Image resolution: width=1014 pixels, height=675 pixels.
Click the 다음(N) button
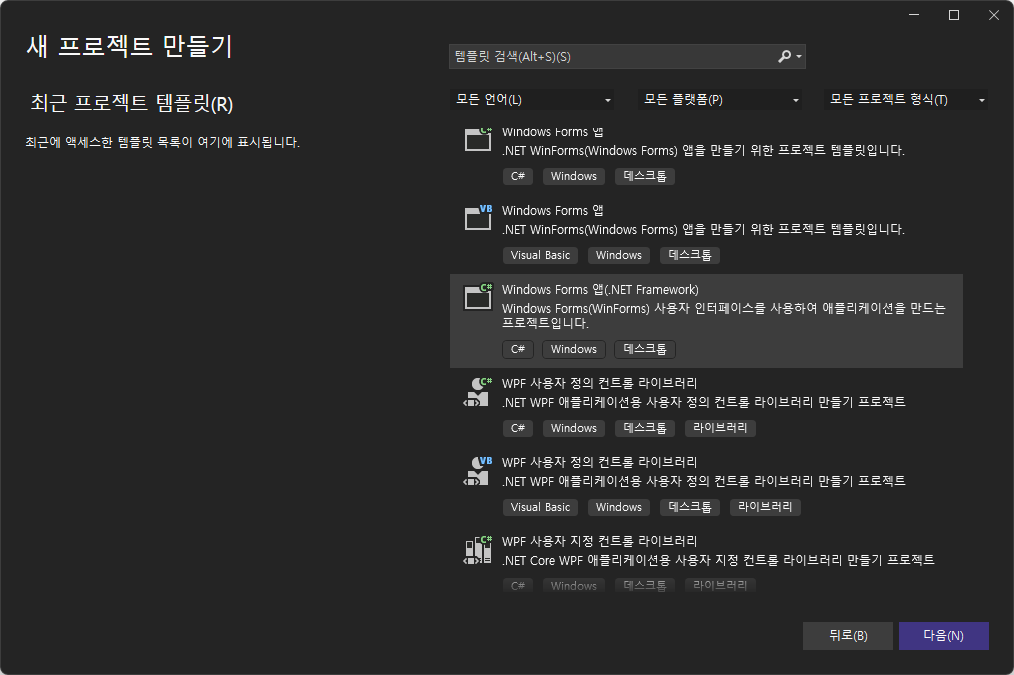coord(944,636)
